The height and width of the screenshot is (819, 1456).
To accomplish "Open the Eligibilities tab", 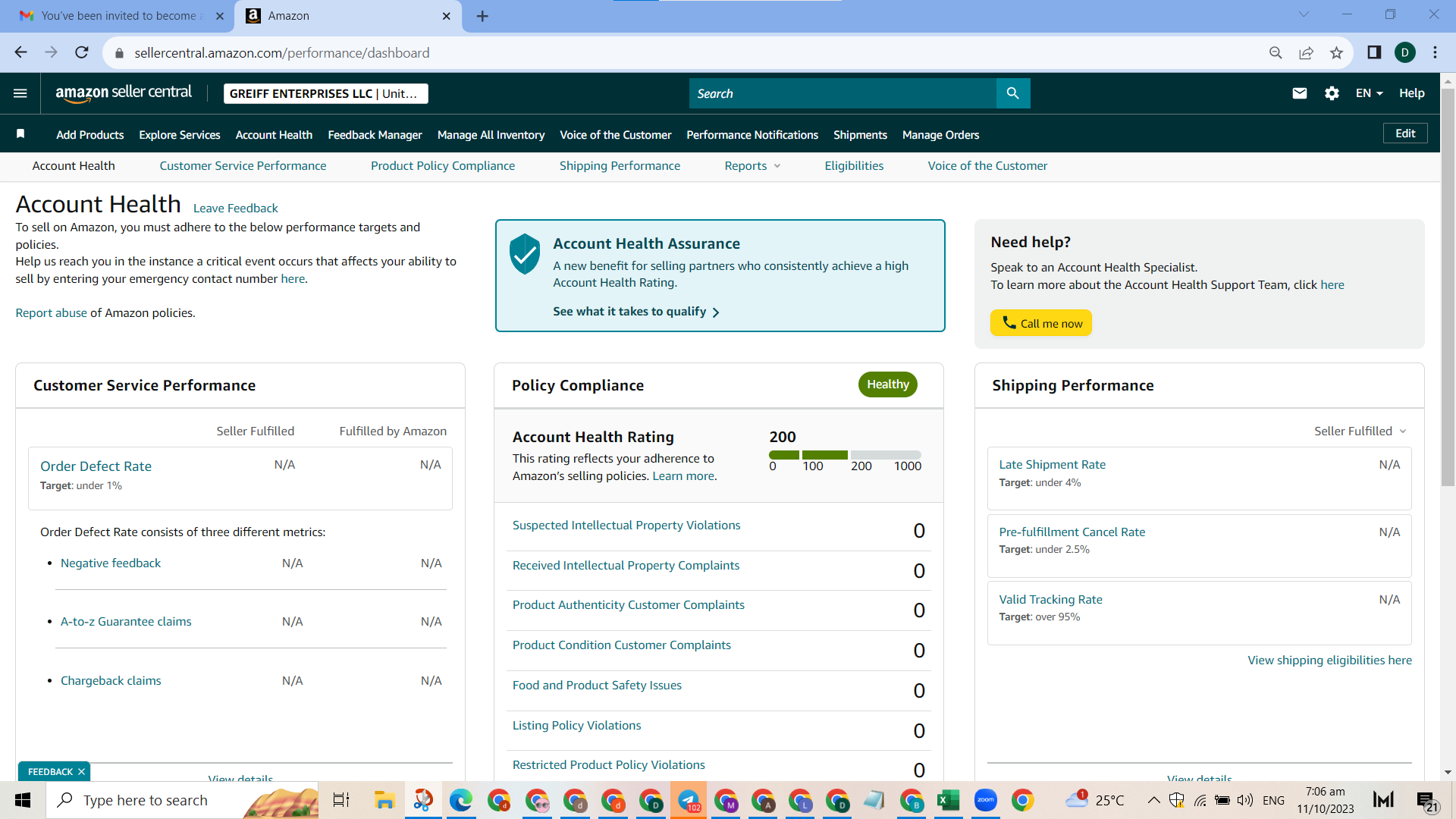I will [854, 166].
